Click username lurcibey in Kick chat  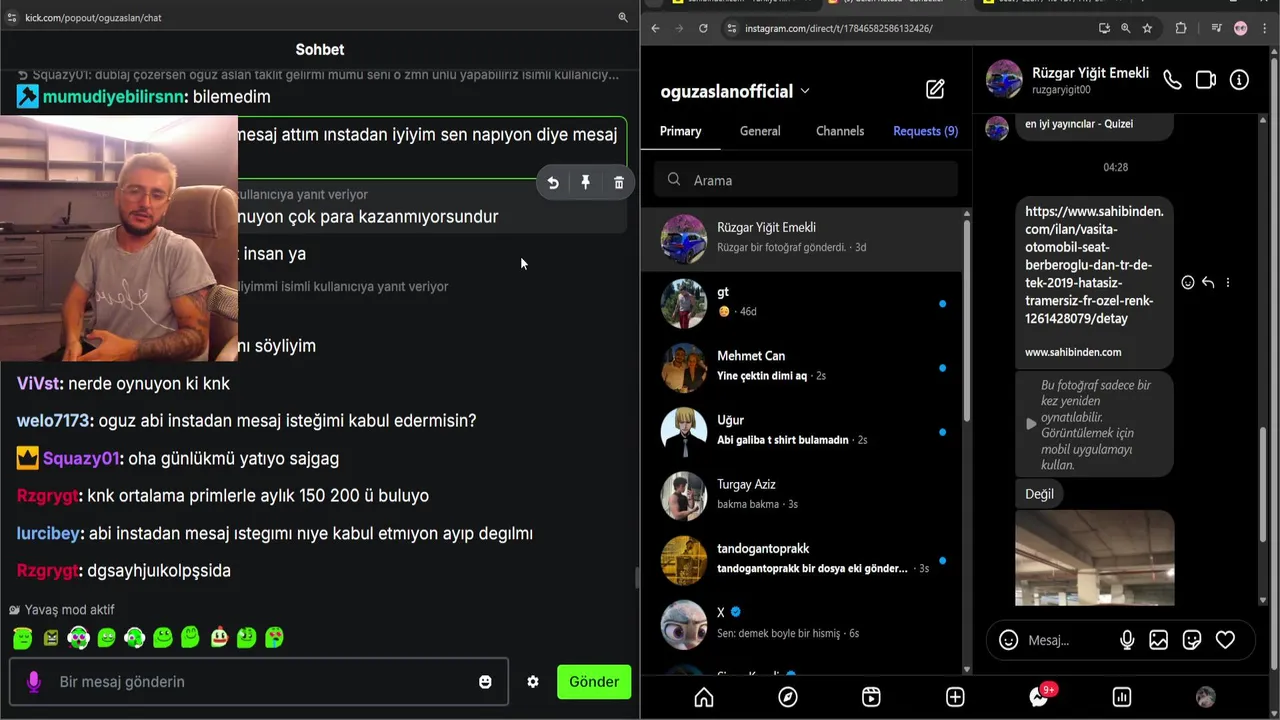pos(48,534)
